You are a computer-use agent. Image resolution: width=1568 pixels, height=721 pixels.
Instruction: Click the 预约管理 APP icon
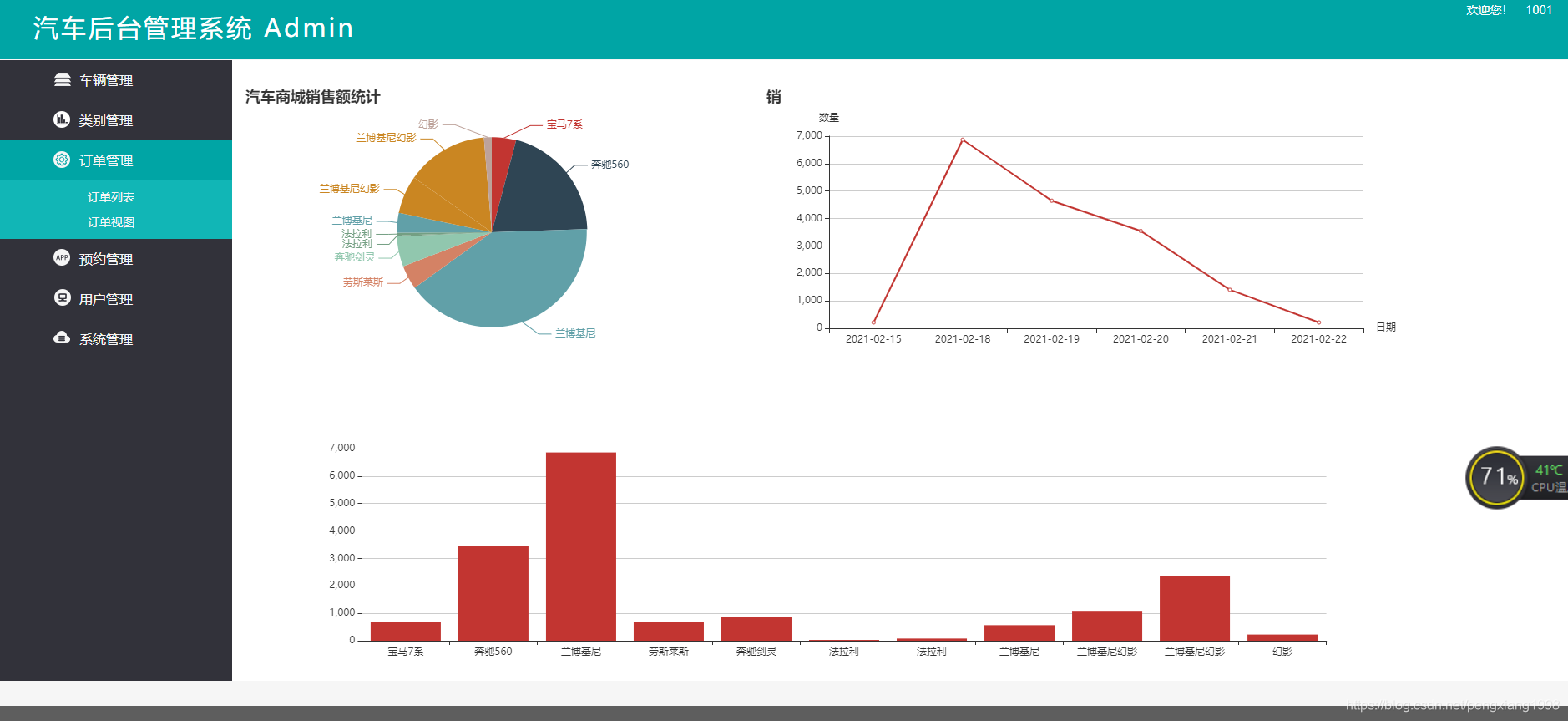[62, 257]
